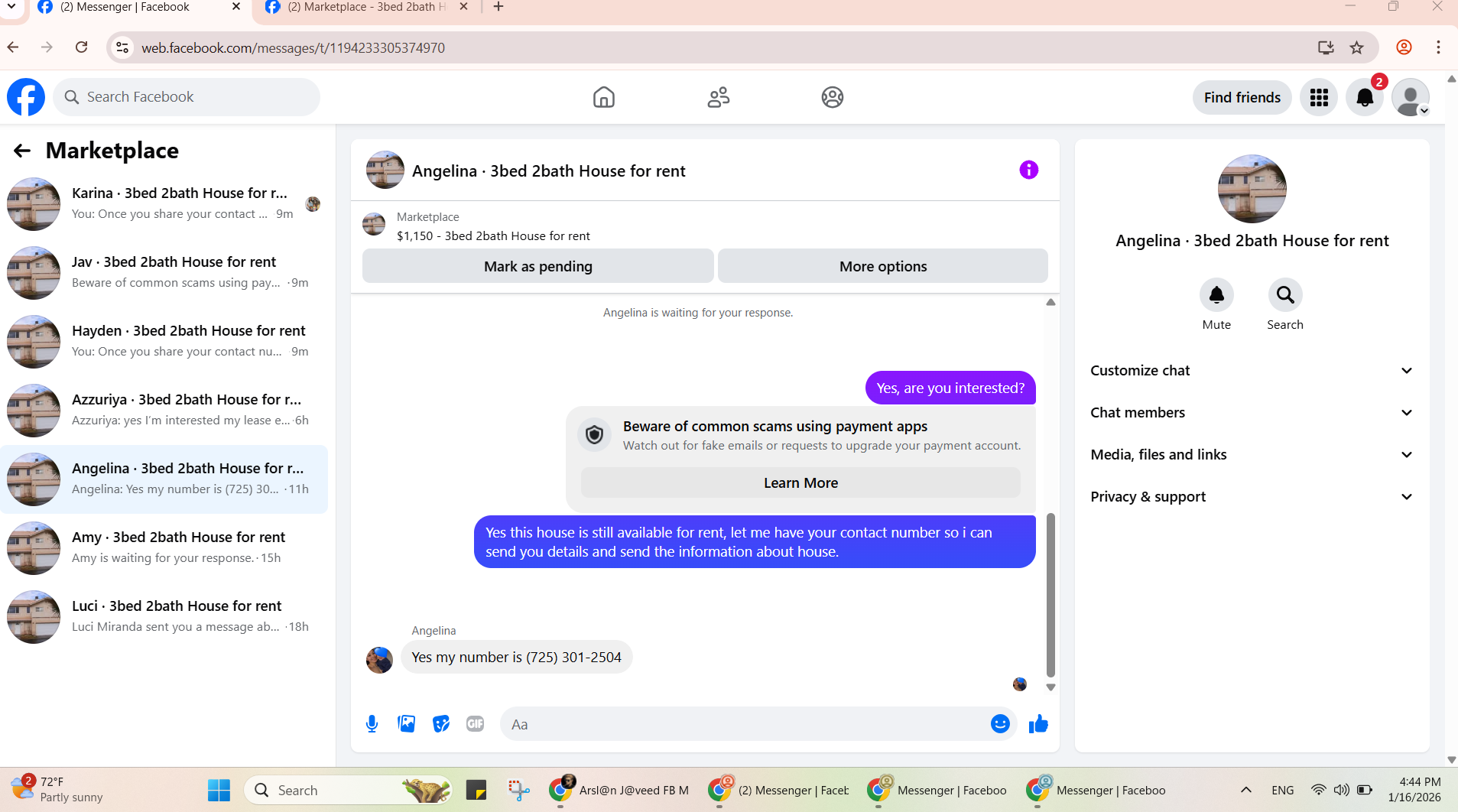Open Chrome tab search dropdown arrow

coord(11,7)
